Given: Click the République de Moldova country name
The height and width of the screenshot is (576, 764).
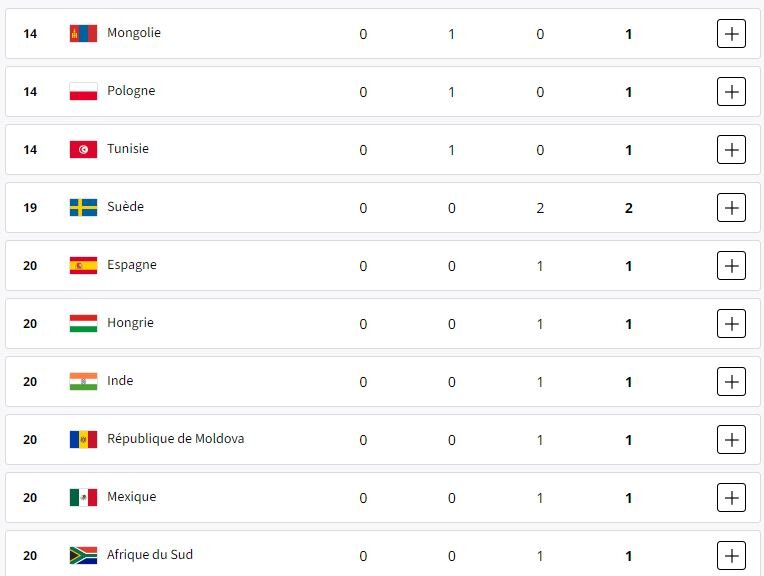Looking at the screenshot, I should pos(175,439).
